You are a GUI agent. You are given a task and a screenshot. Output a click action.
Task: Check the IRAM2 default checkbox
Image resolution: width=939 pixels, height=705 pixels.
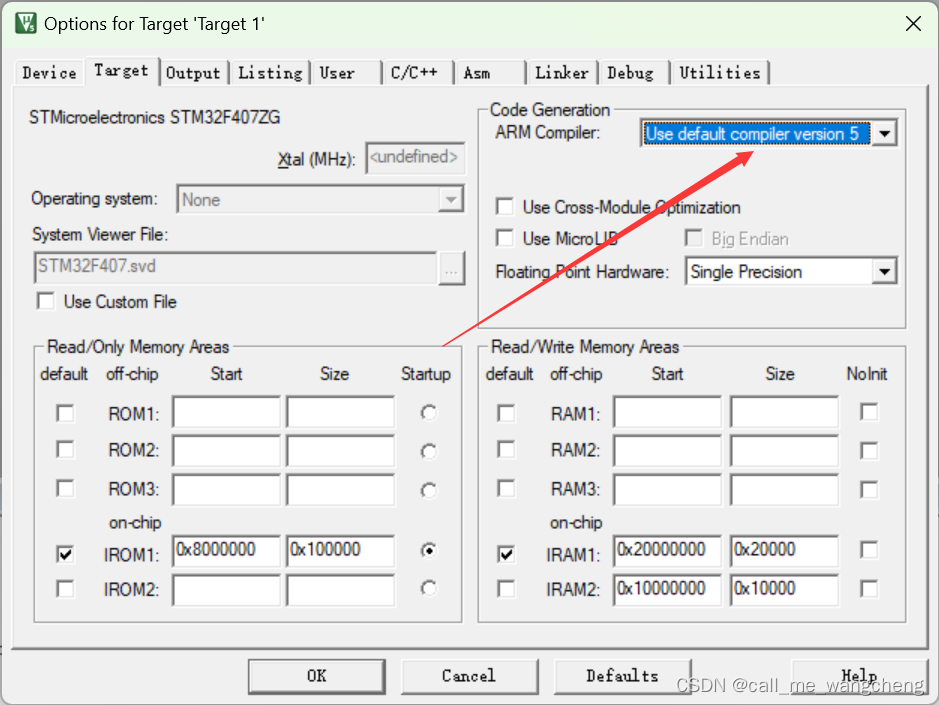click(x=506, y=589)
